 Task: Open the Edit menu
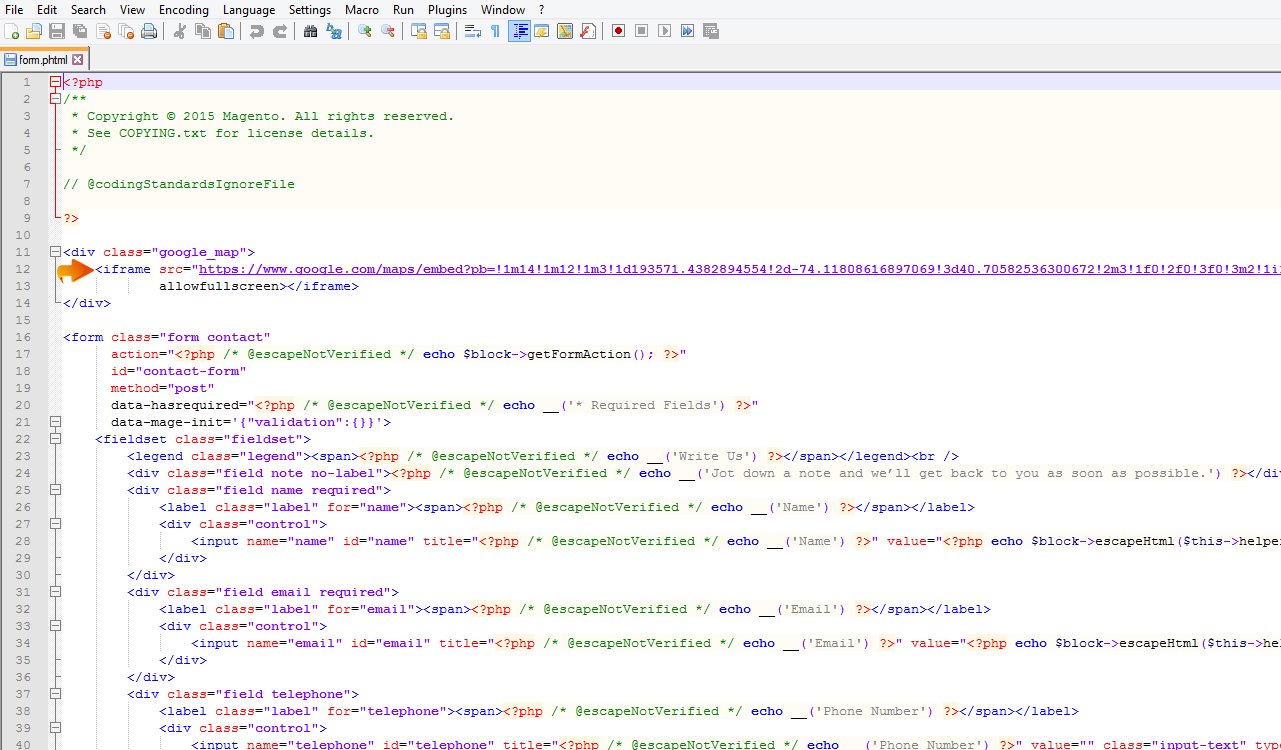47,9
